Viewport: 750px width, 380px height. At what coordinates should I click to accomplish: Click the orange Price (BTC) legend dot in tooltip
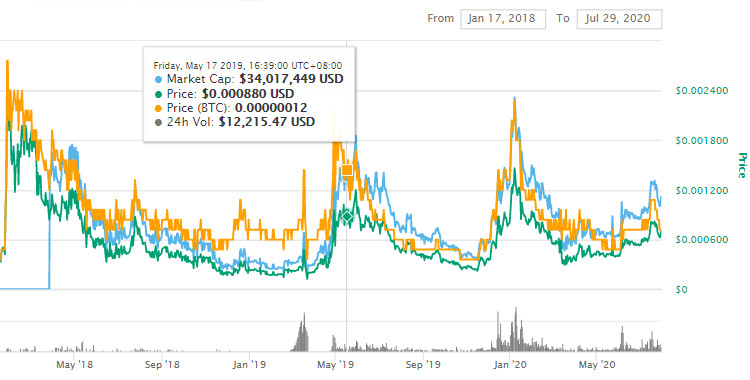pyautogui.click(x=158, y=108)
